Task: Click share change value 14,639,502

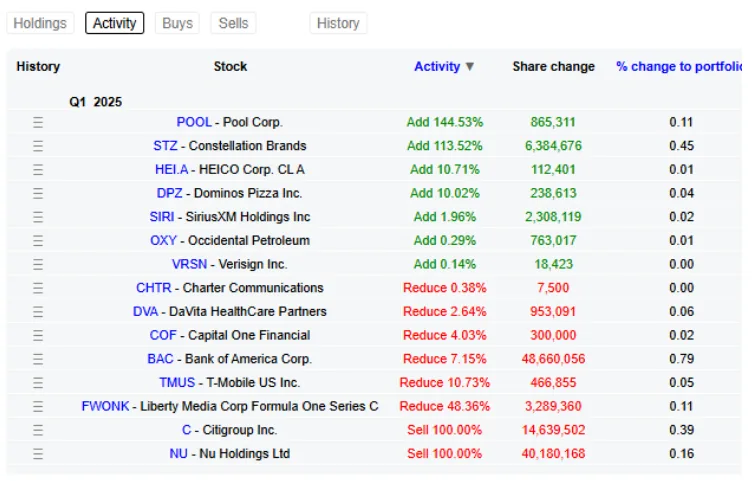Action: pos(553,430)
